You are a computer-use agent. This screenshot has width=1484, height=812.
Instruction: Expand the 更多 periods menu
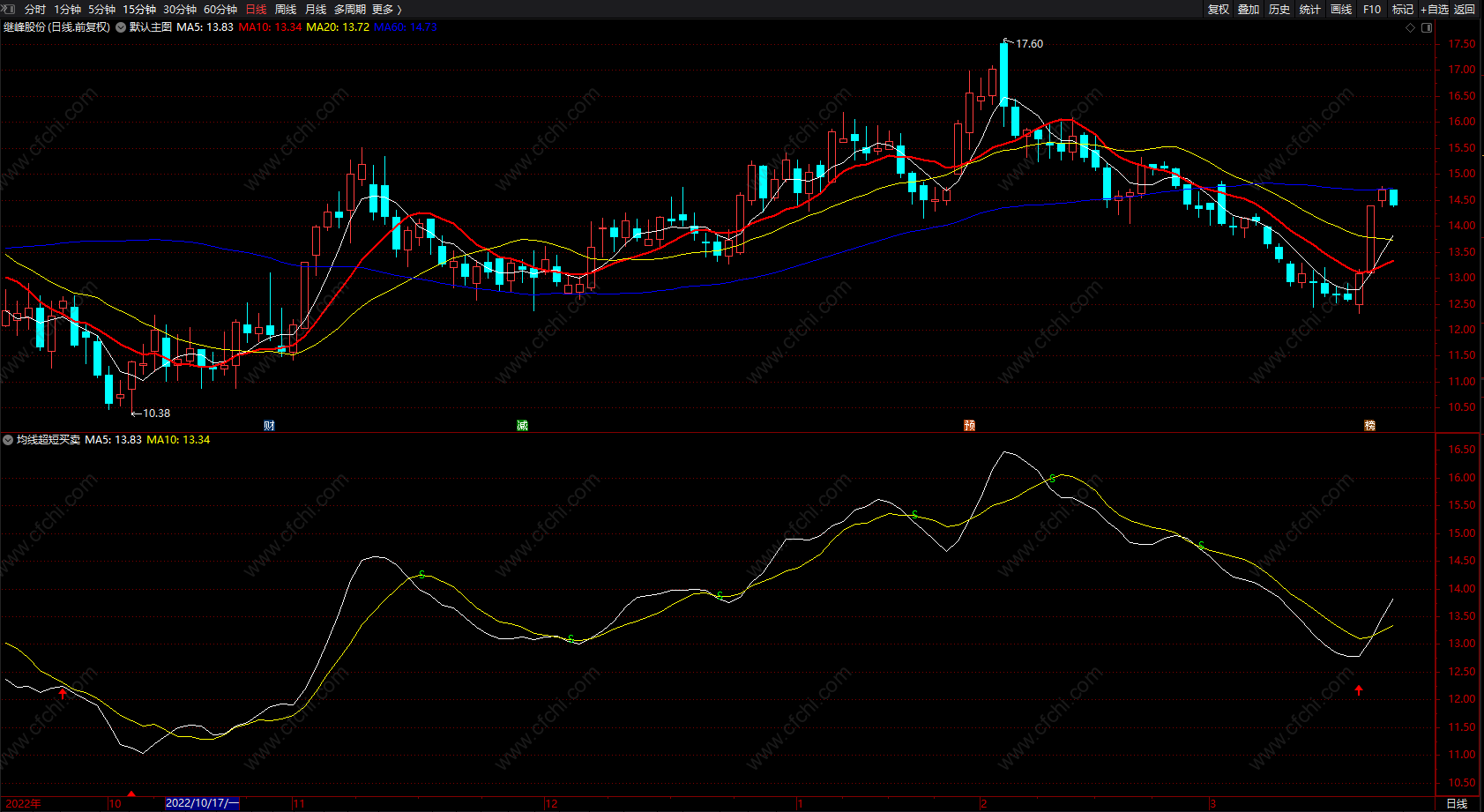(x=386, y=10)
